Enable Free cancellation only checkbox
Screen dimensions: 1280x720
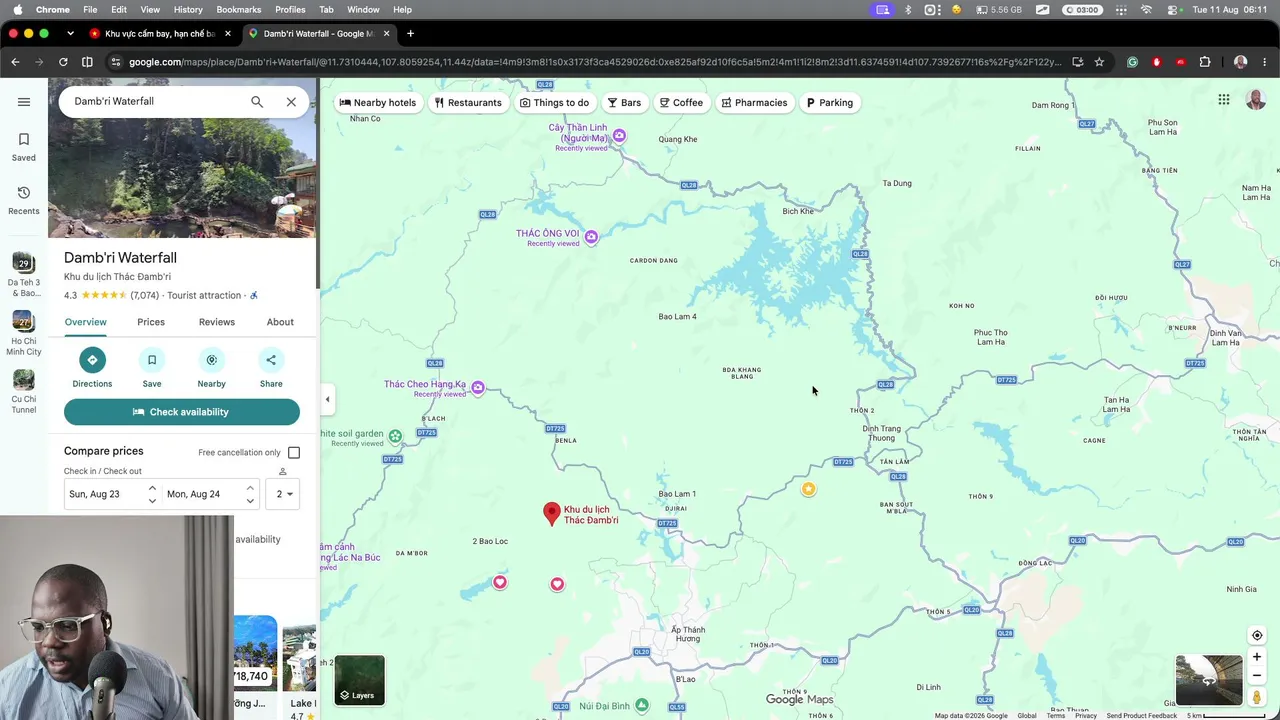pos(294,453)
